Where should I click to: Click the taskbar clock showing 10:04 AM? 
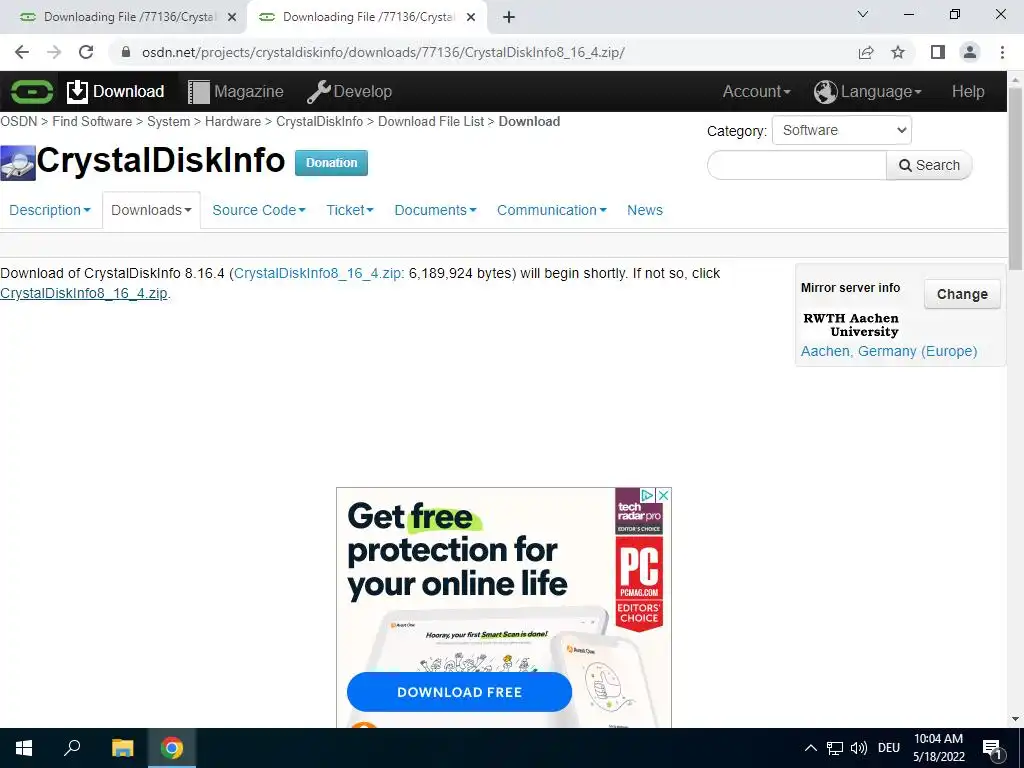tap(938, 748)
